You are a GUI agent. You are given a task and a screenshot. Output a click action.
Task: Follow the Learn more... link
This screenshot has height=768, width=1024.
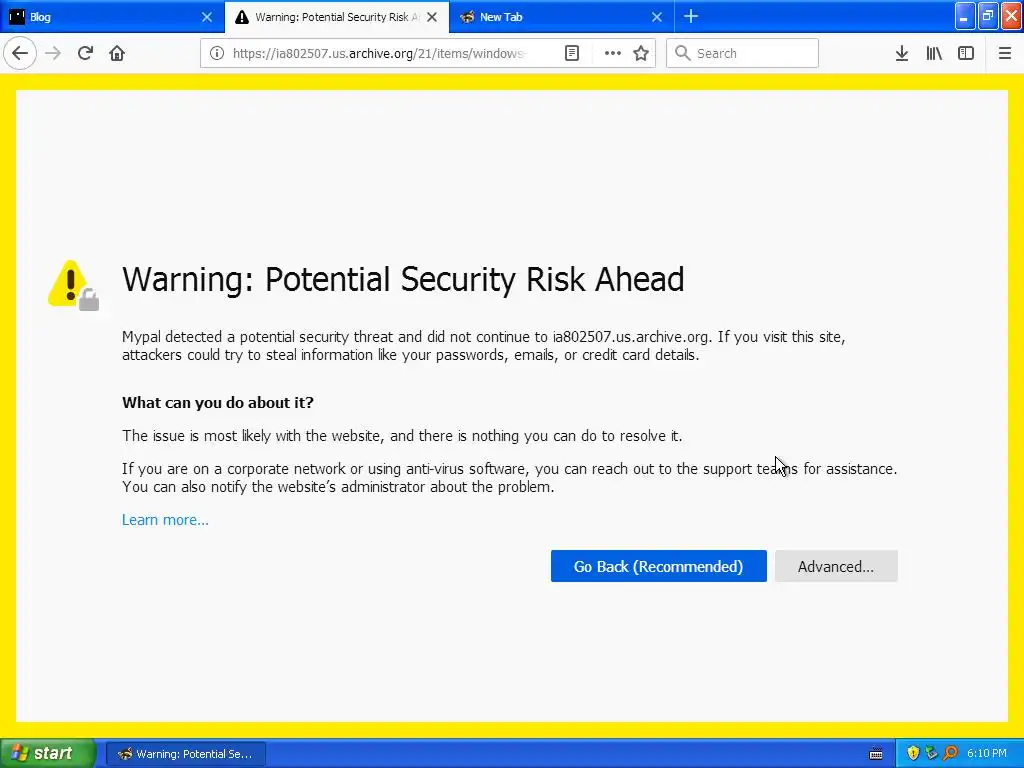coord(165,520)
